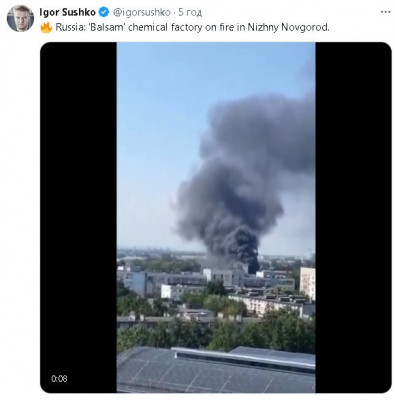Click the tweet text about 'Balsam' factory
The width and height of the screenshot is (395, 400).
[x=192, y=27]
